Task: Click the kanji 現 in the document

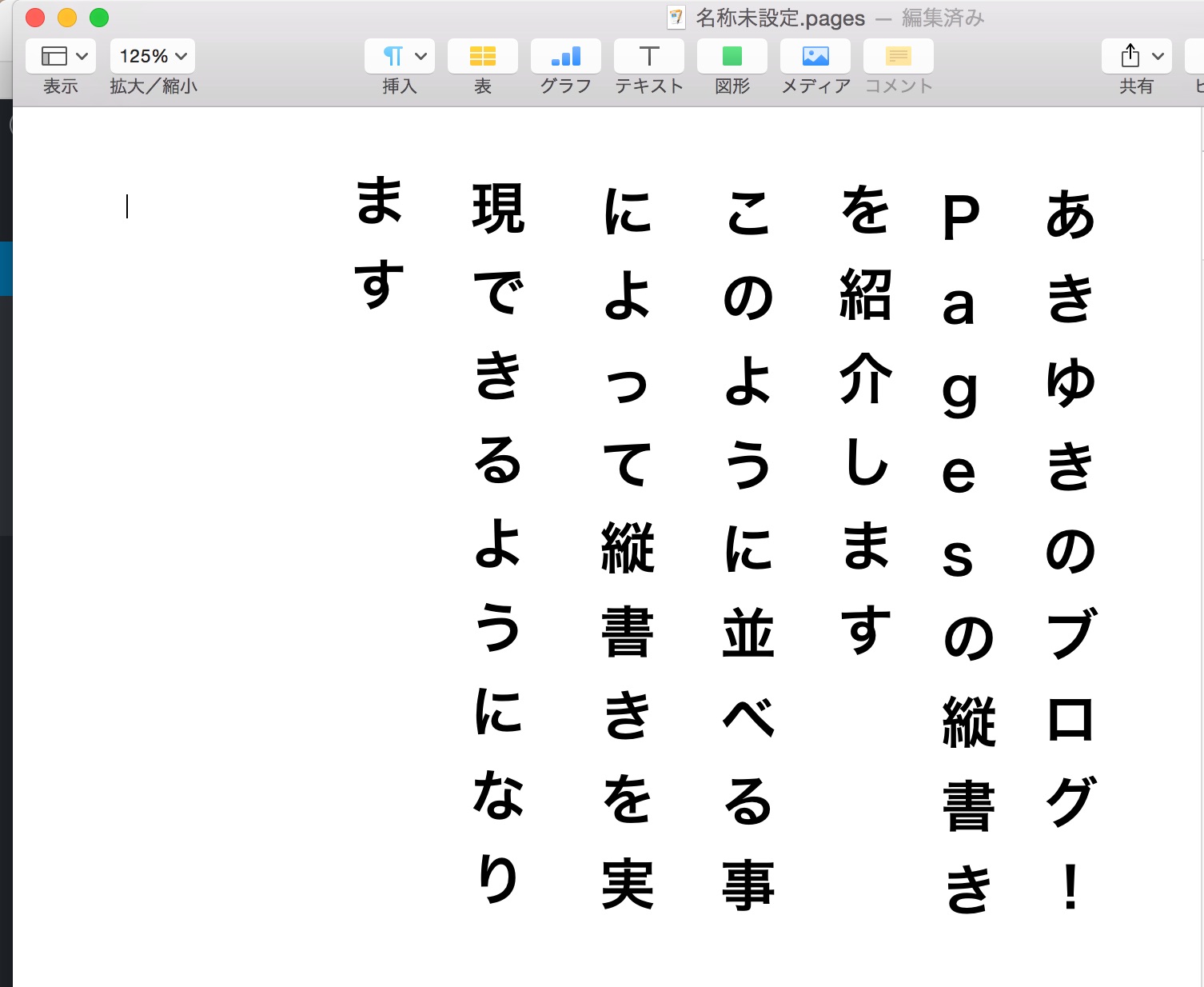Action: click(498, 209)
